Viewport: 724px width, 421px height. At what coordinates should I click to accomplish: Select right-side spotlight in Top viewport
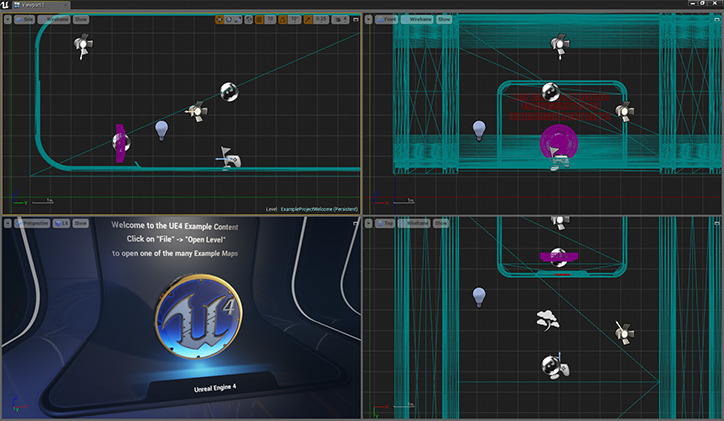[x=624, y=331]
